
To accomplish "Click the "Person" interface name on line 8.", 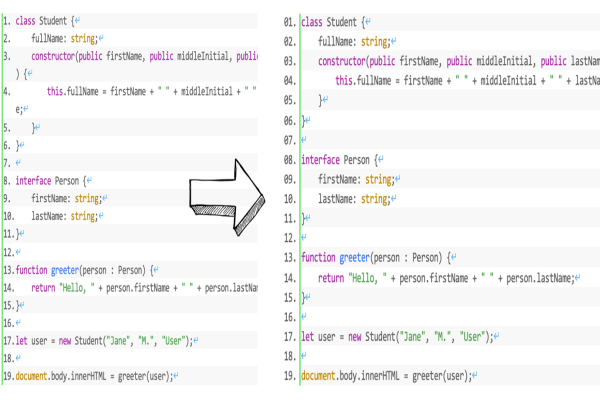I will 68,181.
